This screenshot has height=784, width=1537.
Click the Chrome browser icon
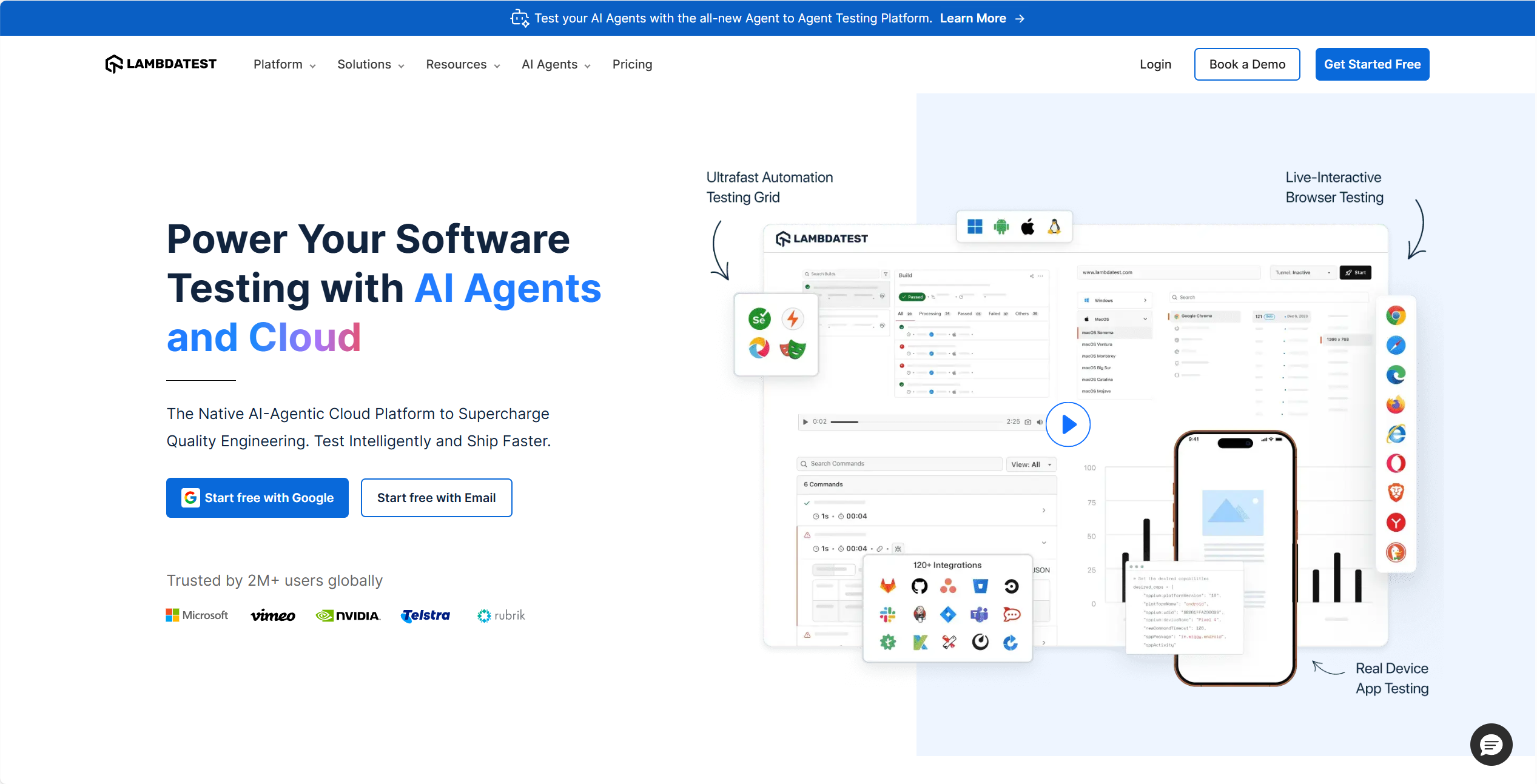1396,316
